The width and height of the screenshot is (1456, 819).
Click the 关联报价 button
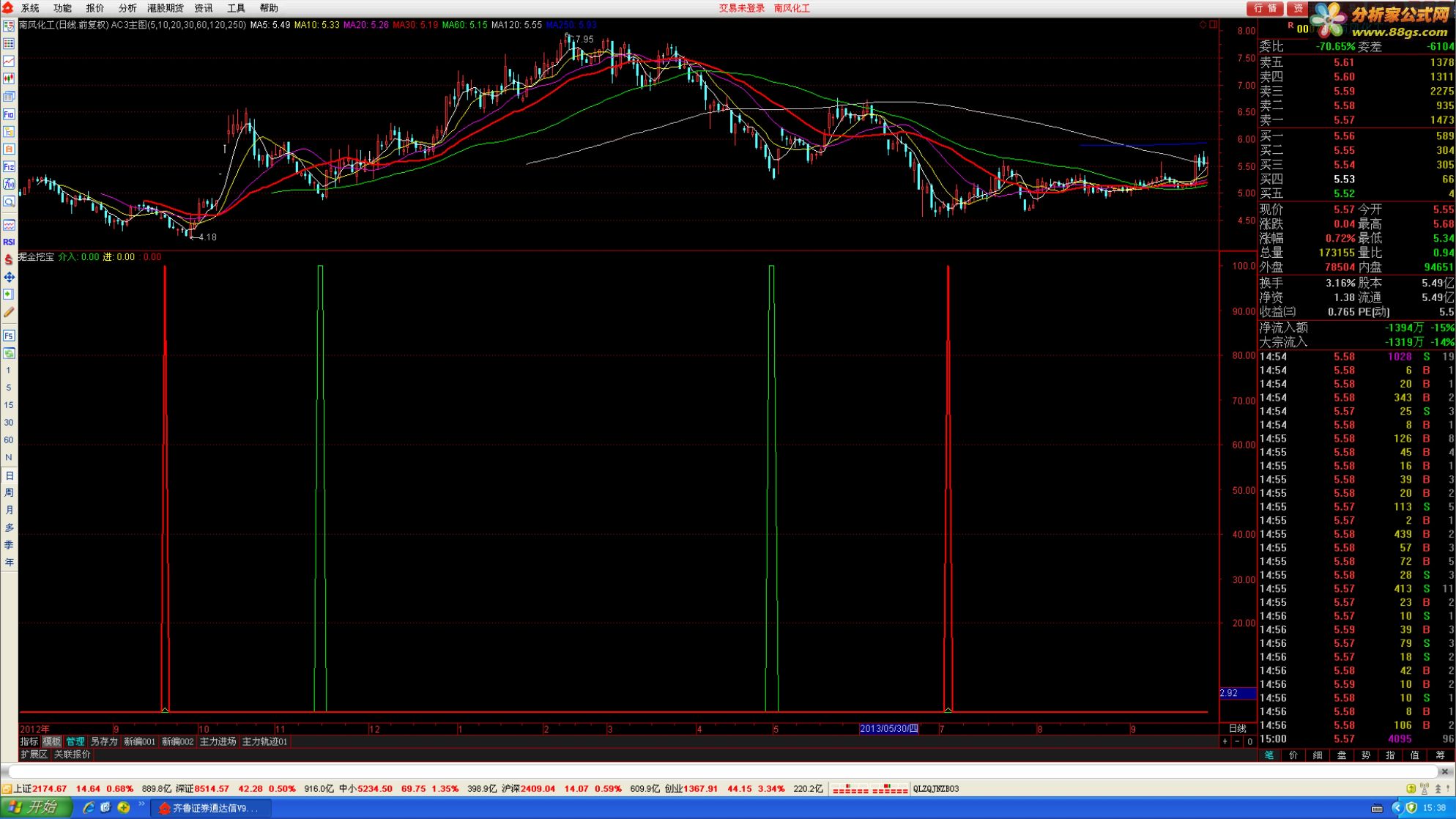pyautogui.click(x=72, y=755)
